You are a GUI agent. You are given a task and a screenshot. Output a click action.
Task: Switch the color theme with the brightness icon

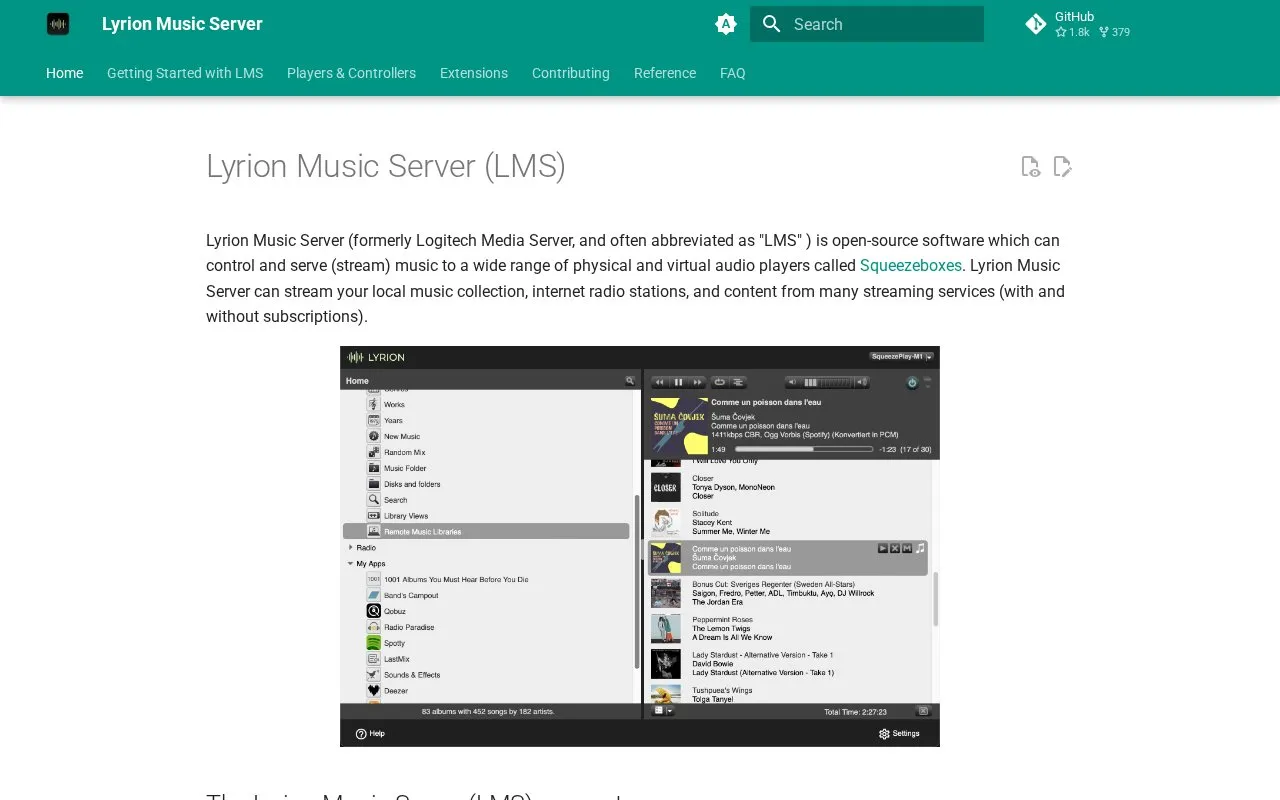click(x=726, y=24)
